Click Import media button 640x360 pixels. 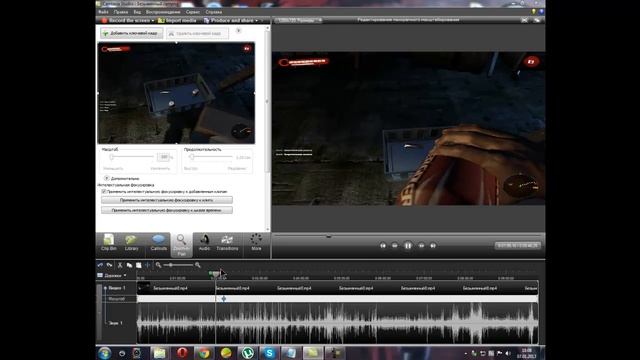pos(177,20)
